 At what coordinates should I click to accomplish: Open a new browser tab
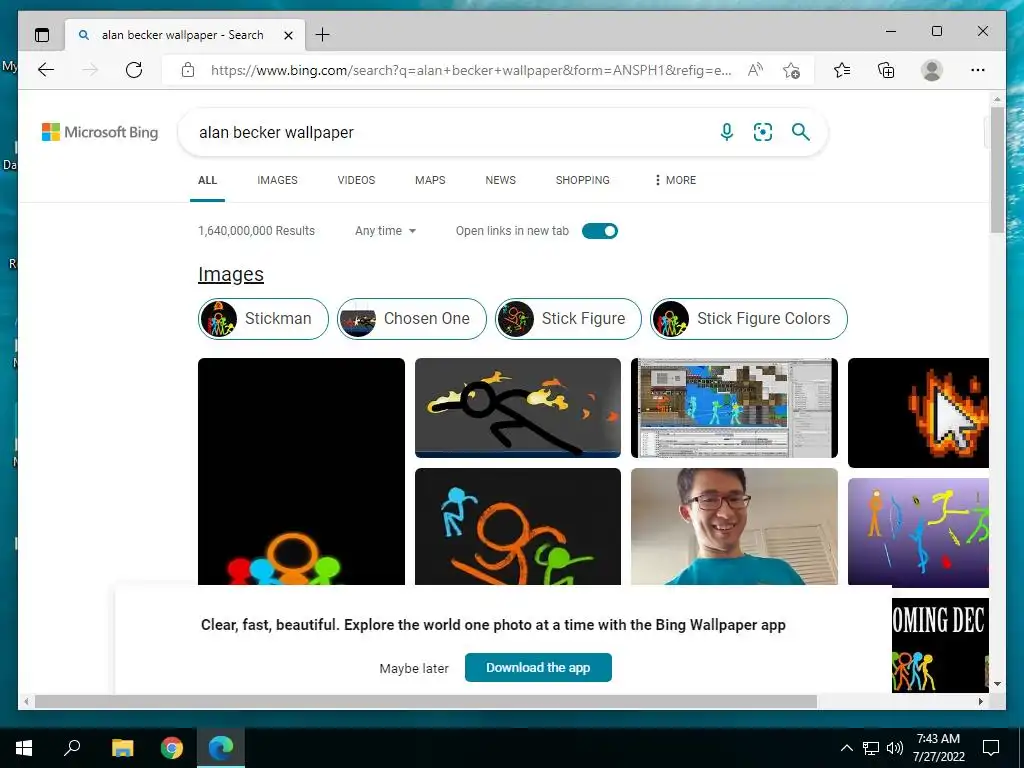click(323, 35)
